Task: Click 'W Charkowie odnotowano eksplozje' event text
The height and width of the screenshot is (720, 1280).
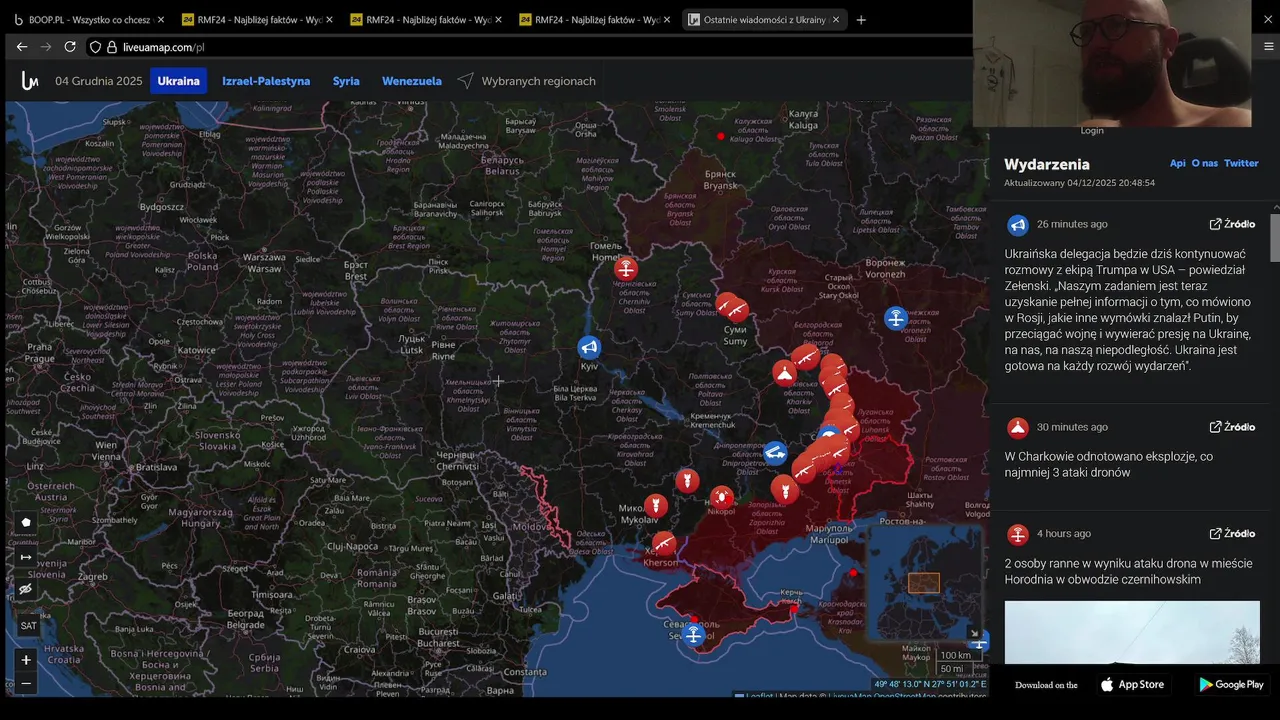Action: click(1109, 464)
